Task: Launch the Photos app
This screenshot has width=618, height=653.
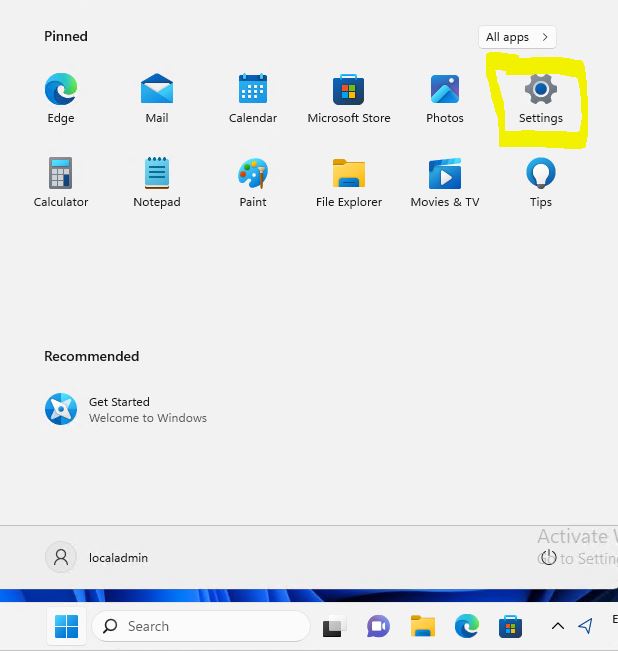Action: click(x=445, y=98)
